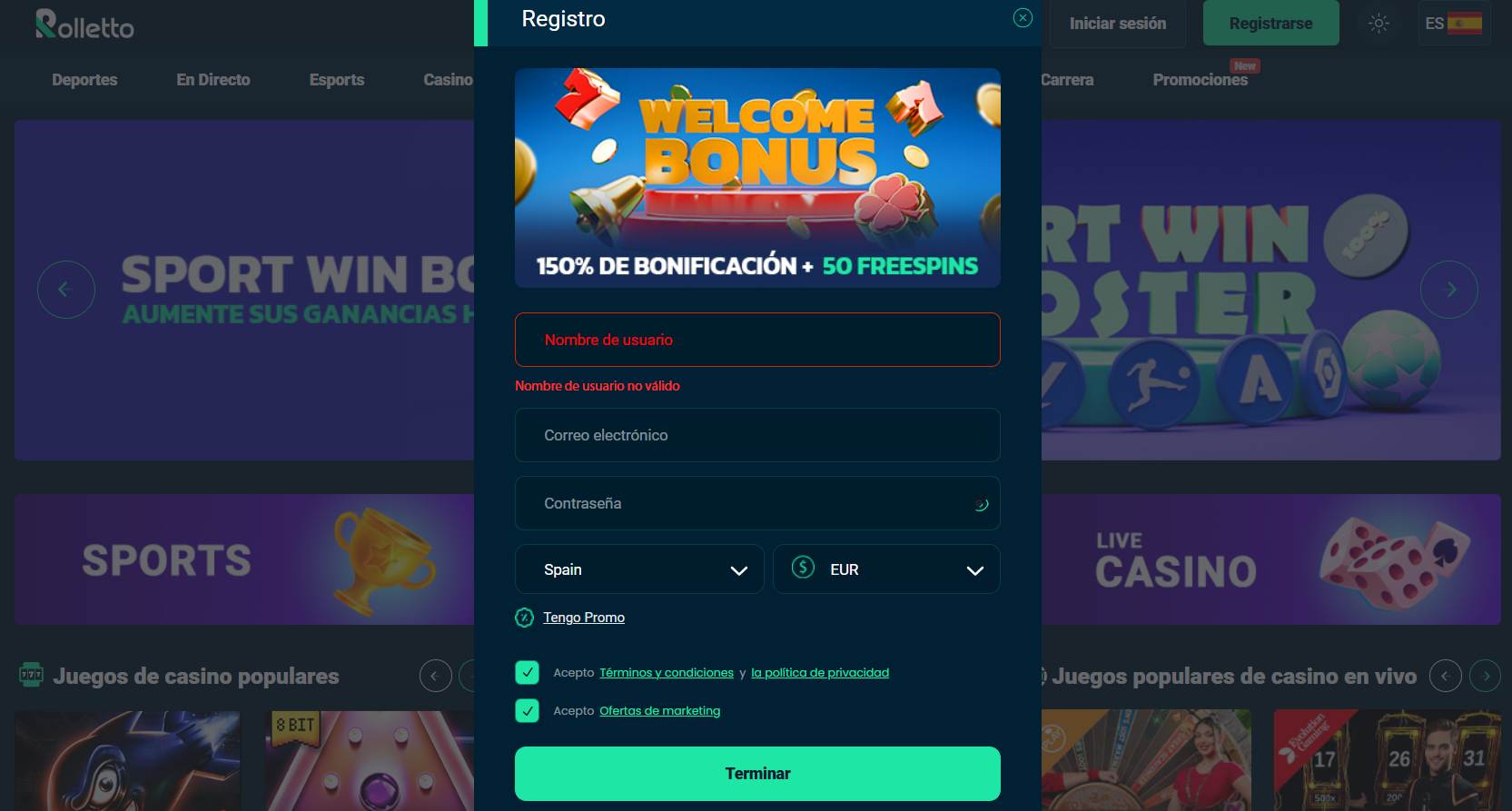The width and height of the screenshot is (1512, 811).
Task: Expand the EUR currency dropdown
Action: tap(886, 569)
